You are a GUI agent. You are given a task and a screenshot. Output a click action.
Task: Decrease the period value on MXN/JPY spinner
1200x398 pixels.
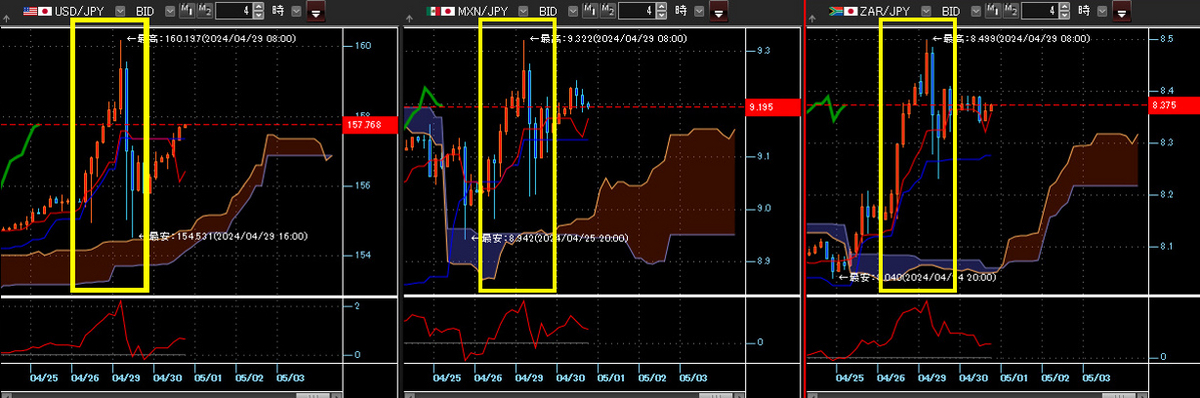point(662,15)
